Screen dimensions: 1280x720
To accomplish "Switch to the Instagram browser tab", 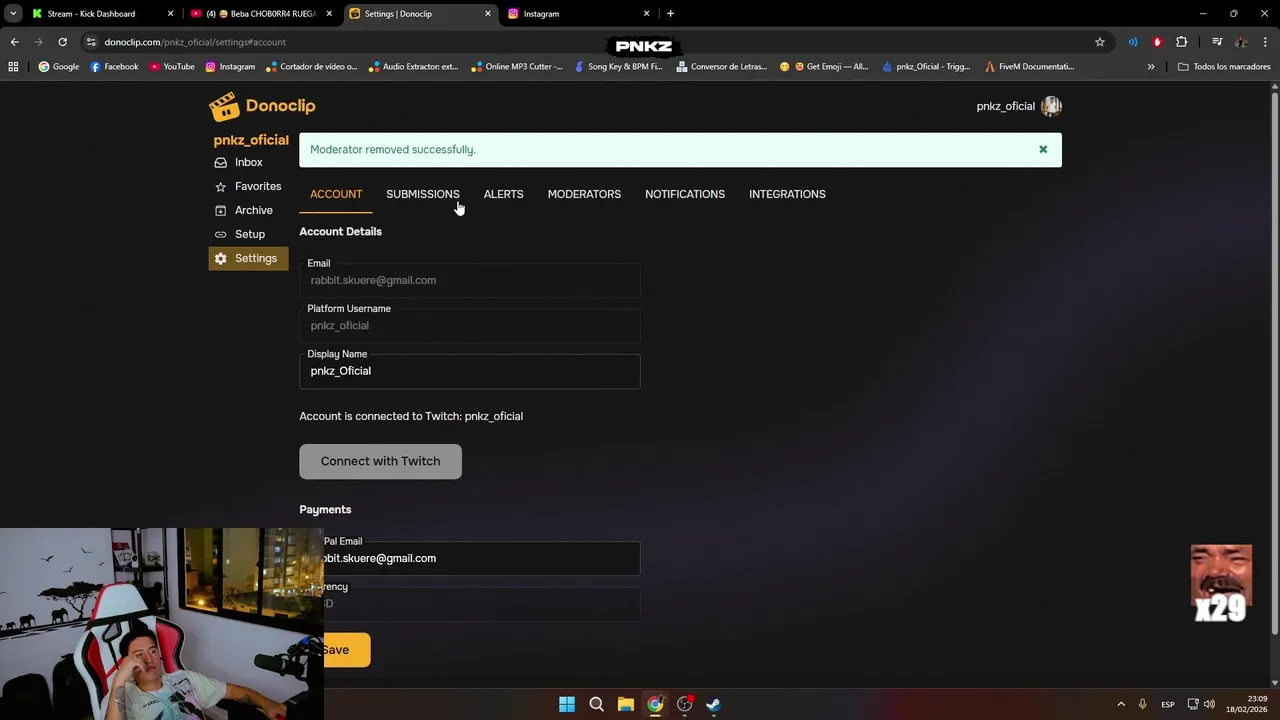I will pyautogui.click(x=578, y=14).
